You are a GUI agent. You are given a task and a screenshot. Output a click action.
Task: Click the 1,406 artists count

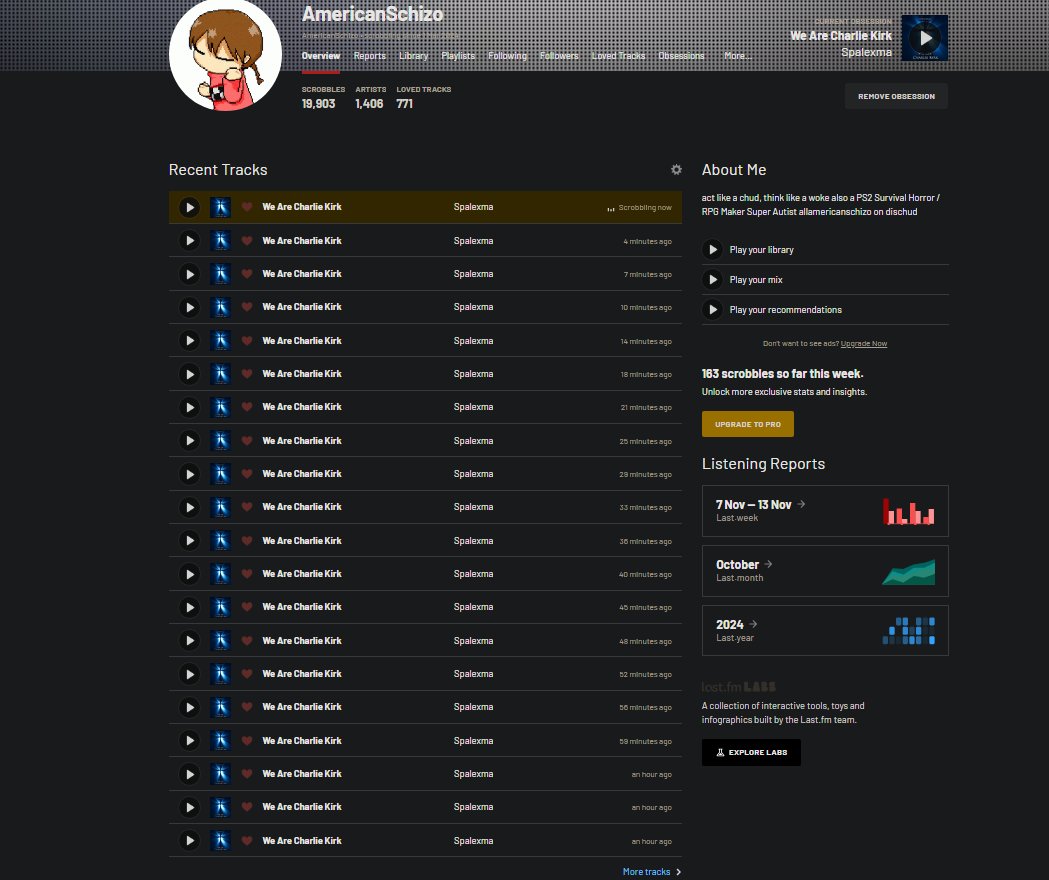369,104
